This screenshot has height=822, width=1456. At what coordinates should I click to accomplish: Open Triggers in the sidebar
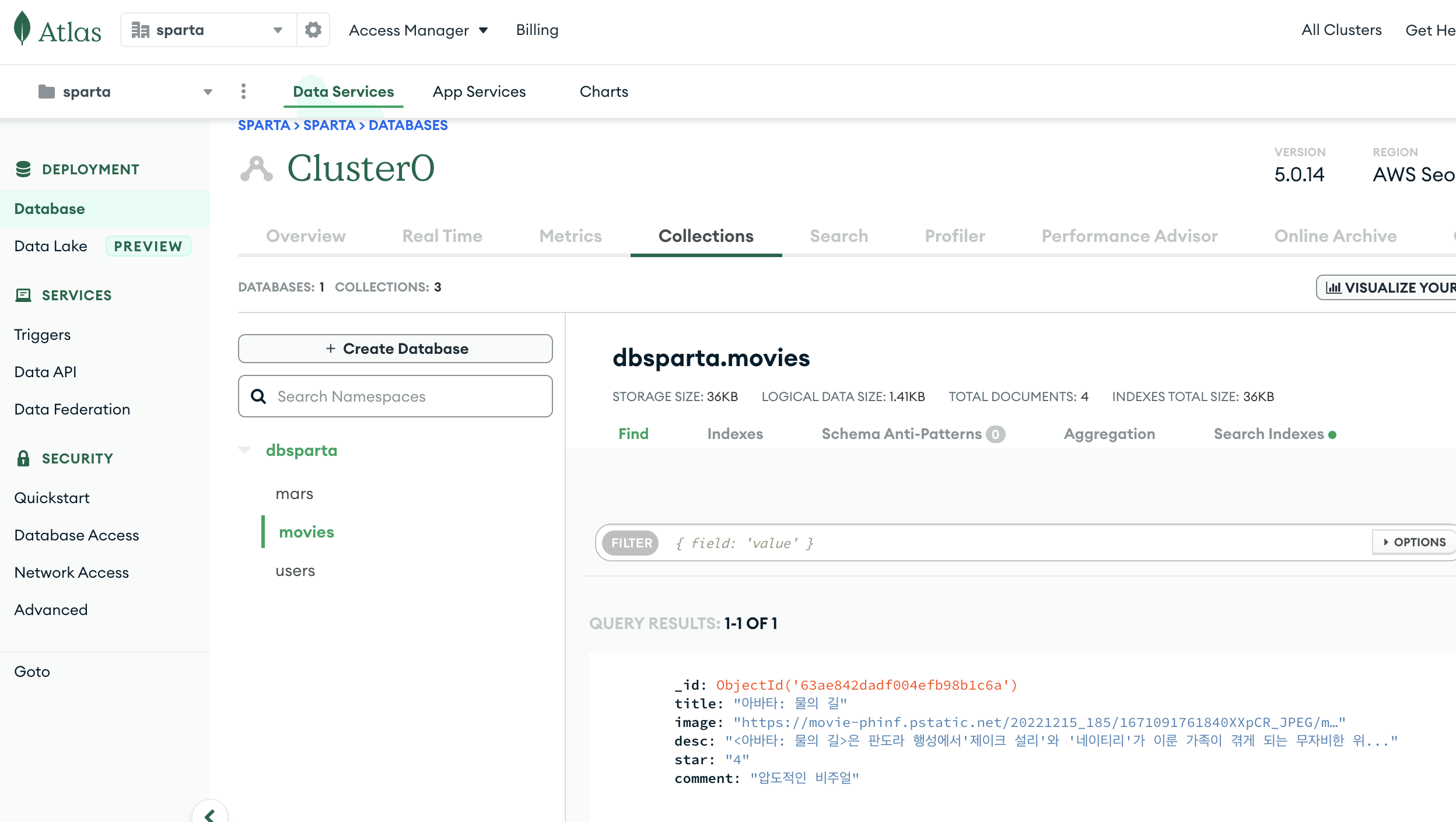click(42, 335)
